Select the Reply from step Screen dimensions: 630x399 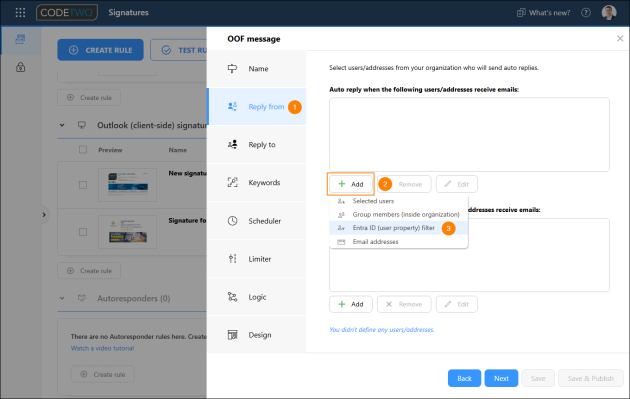[x=257, y=106]
